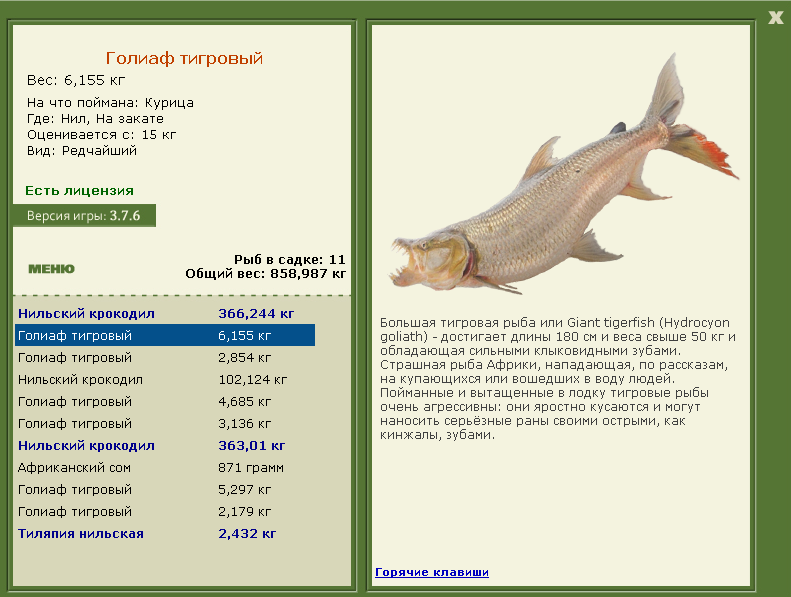Open the Горячие клавиши link
The image size is (791, 597).
pos(432,572)
